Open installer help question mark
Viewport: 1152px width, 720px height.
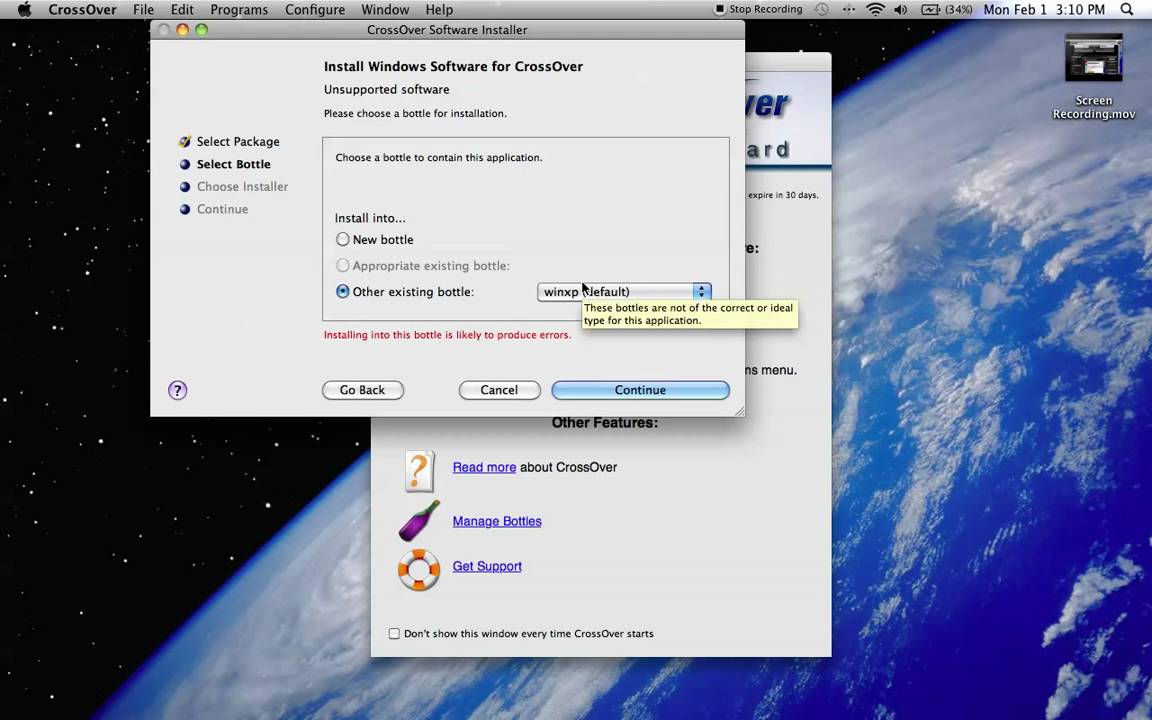tap(177, 390)
